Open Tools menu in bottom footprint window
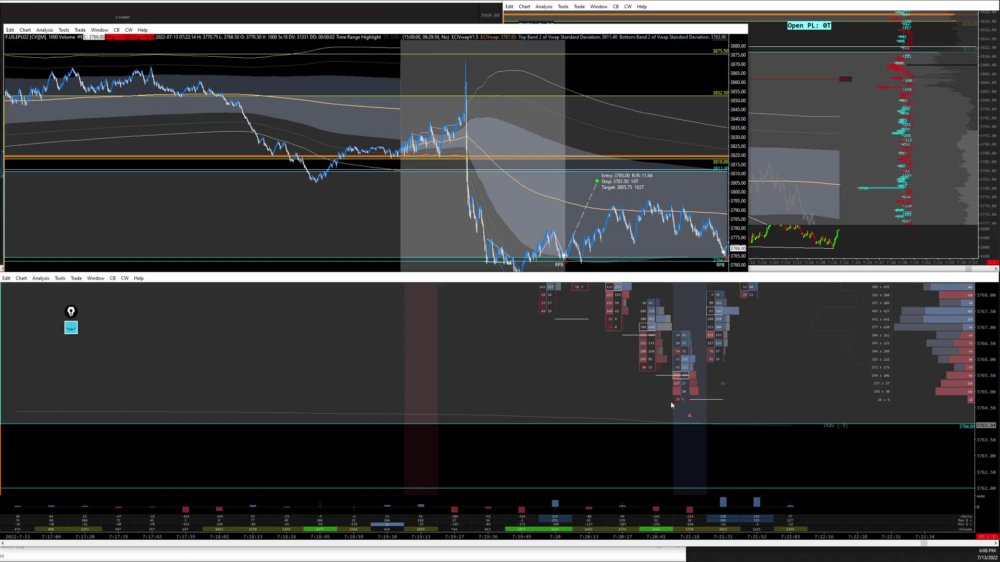The image size is (1000, 562). (x=60, y=278)
